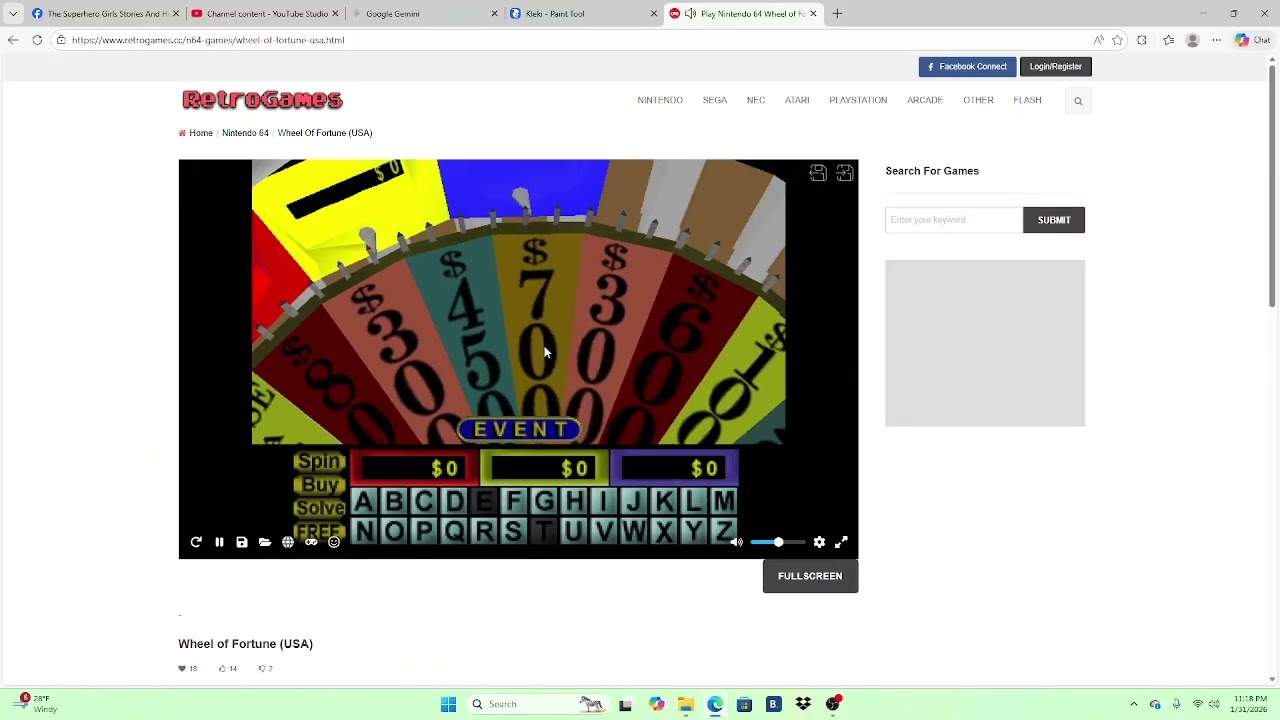The width and height of the screenshot is (1280, 720).
Task: Click the FULLSCREEN button below the game
Action: [x=810, y=576]
